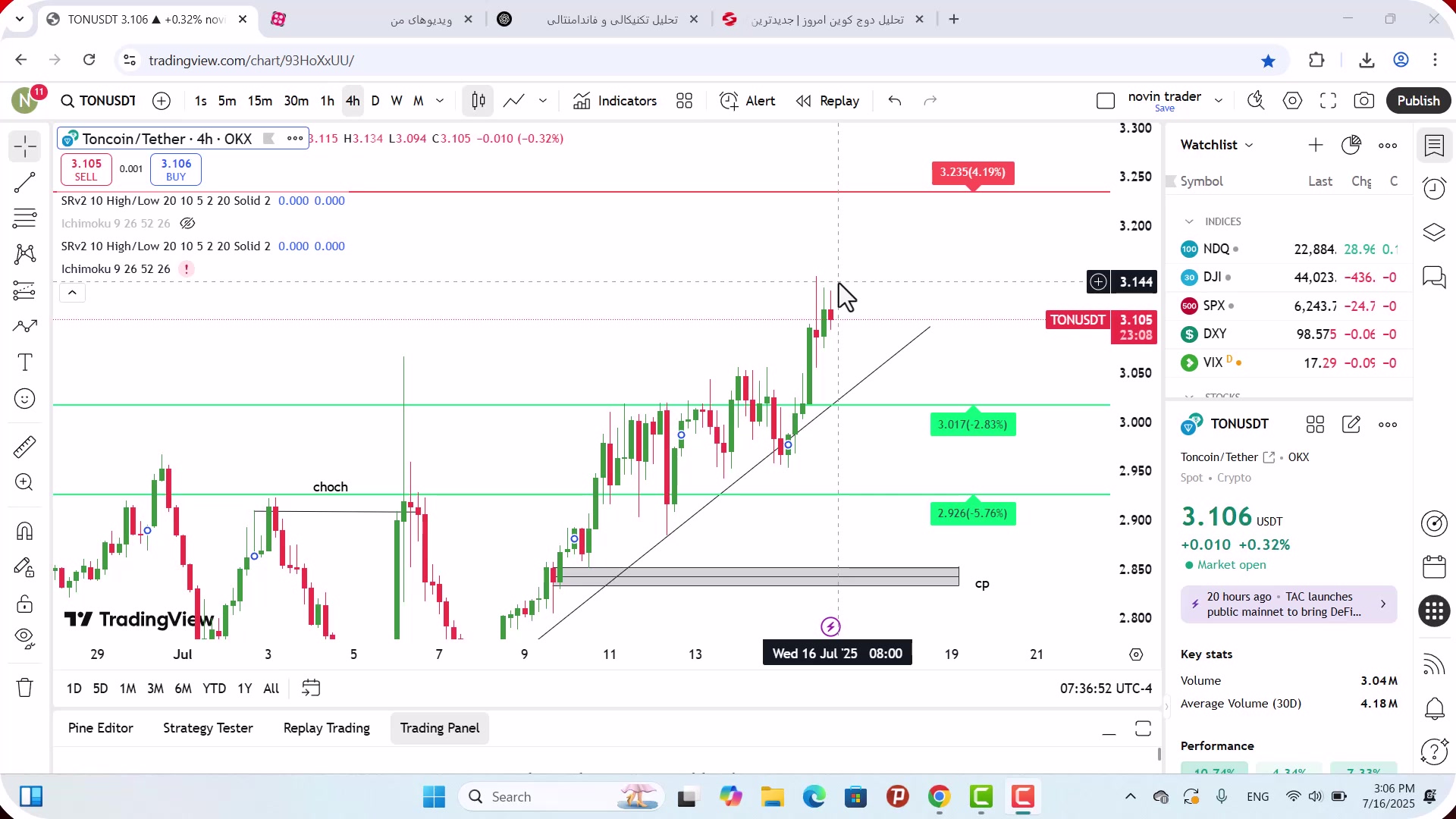Open Google Chrome from the taskbar

coord(939,797)
